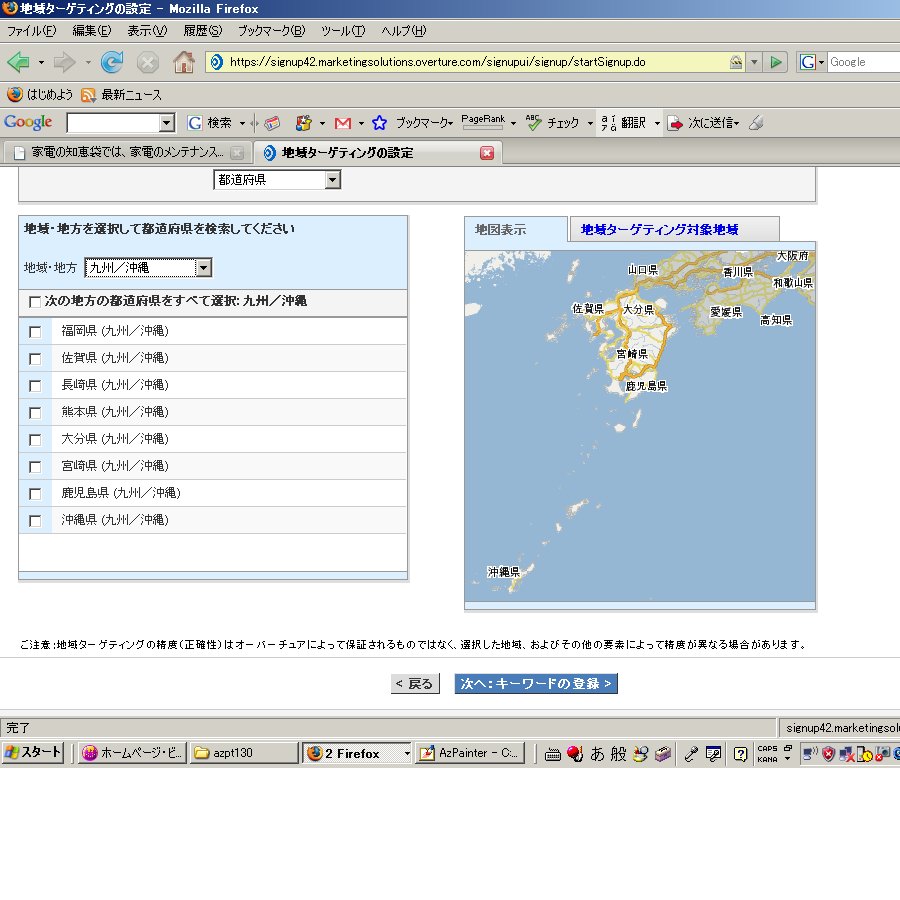Screen dimensions: 900x900
Task: Click the address bar URL field
Action: tap(468, 62)
